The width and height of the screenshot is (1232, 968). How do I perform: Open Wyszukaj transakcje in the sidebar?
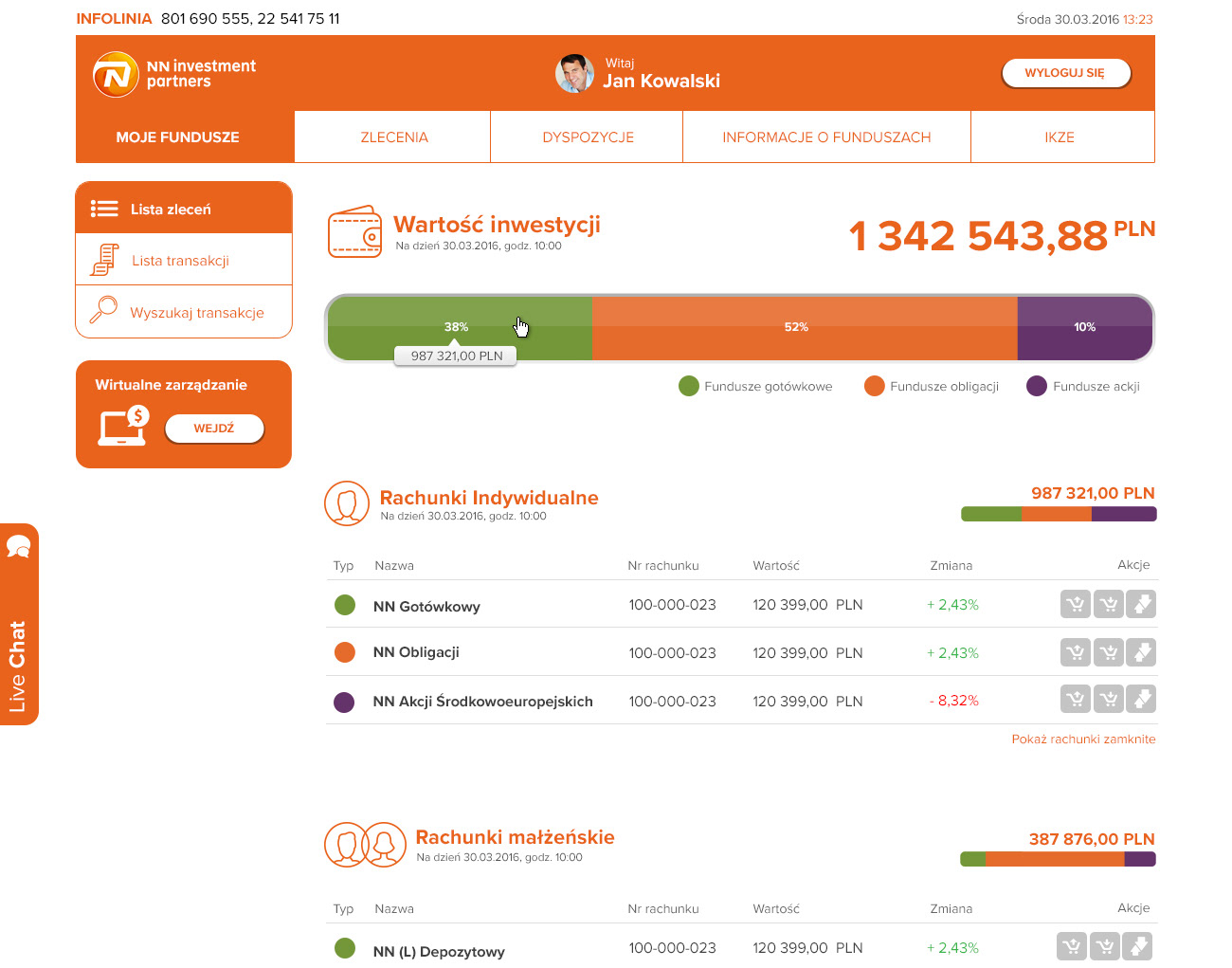[x=184, y=312]
